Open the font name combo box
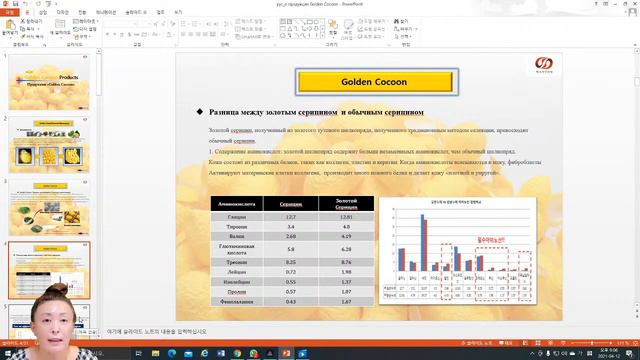Viewport: 640px width, 360px height. 121,24
